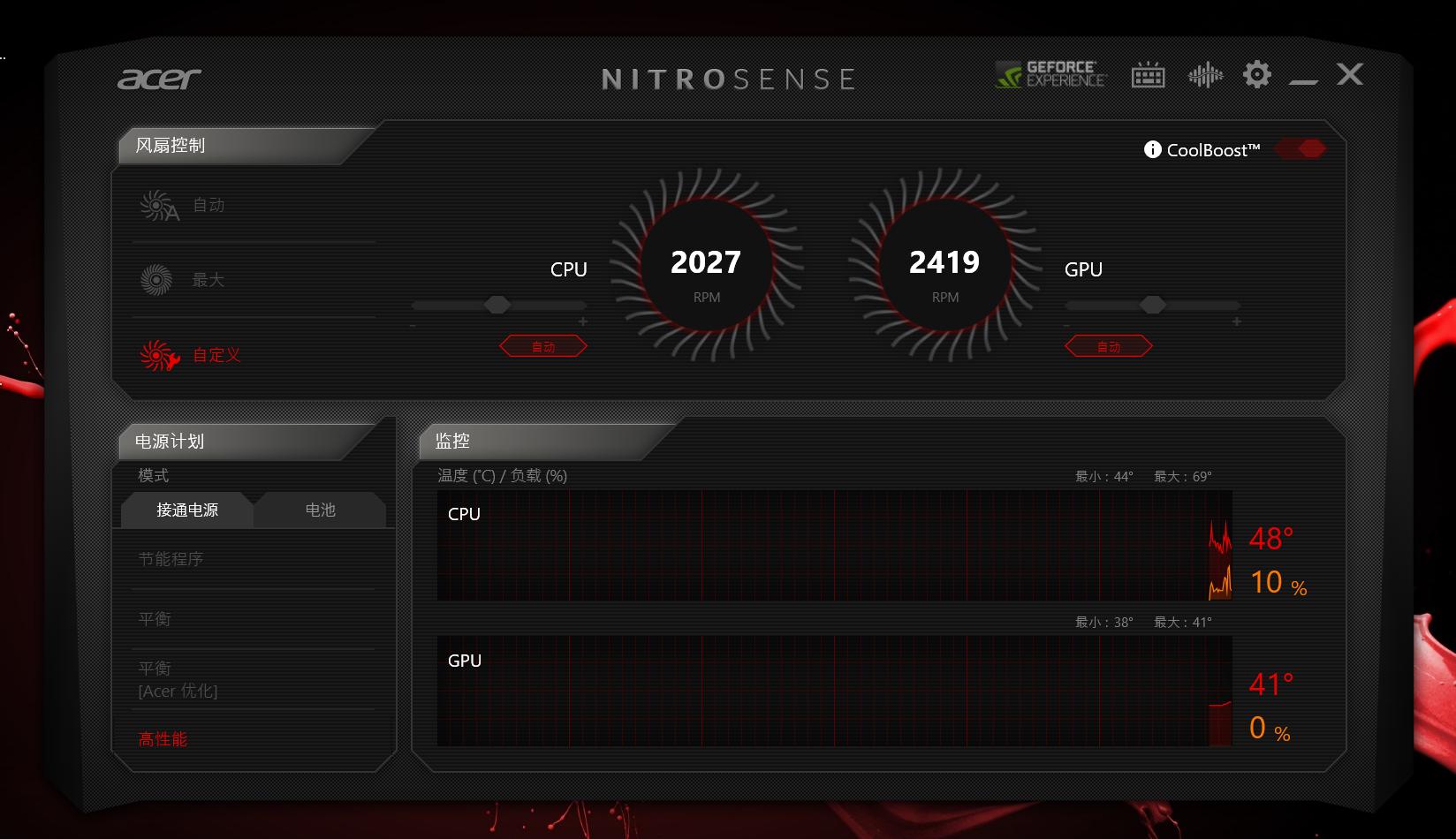Minimize the NitroSense window

tap(1303, 81)
